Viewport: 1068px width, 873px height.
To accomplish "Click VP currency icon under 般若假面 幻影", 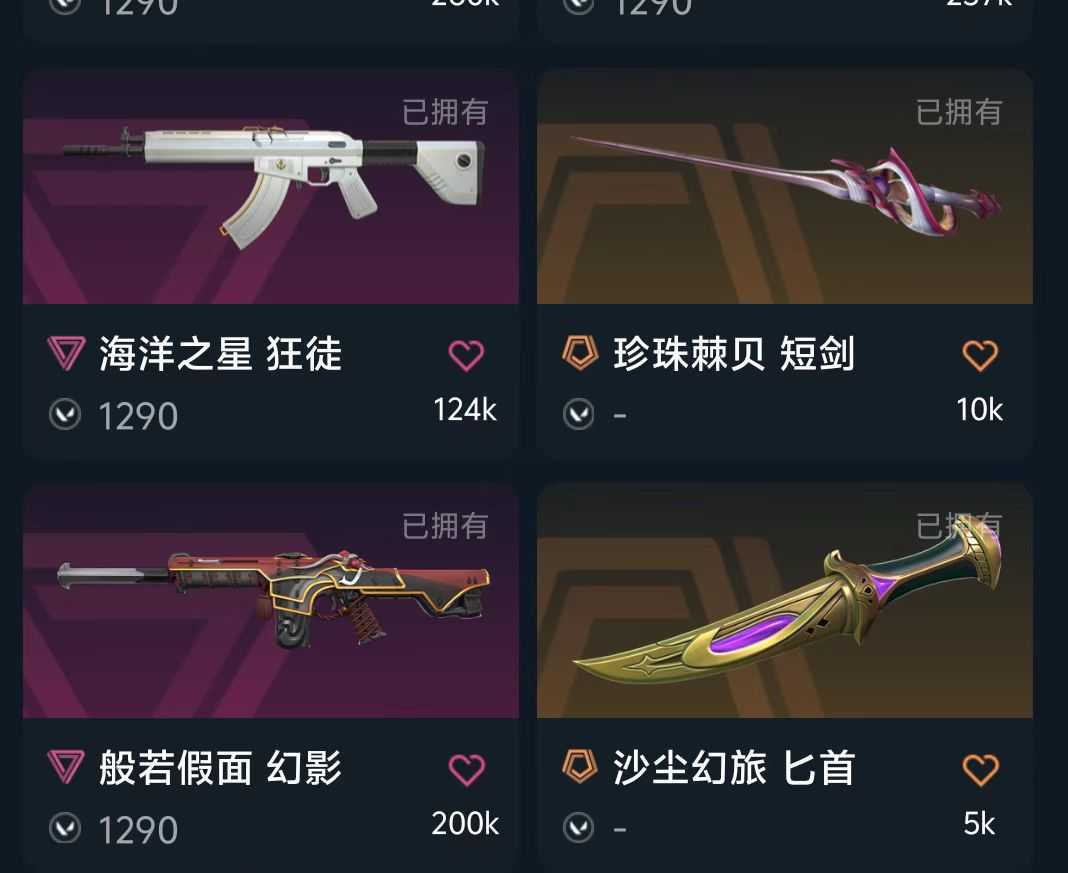I will point(65,828).
